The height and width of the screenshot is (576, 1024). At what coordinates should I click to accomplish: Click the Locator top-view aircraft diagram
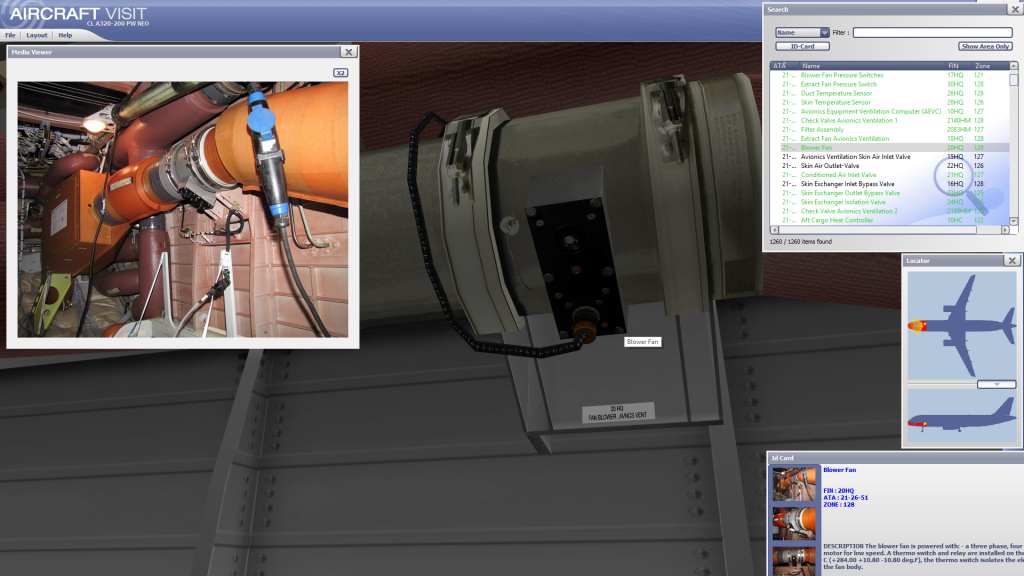(961, 325)
